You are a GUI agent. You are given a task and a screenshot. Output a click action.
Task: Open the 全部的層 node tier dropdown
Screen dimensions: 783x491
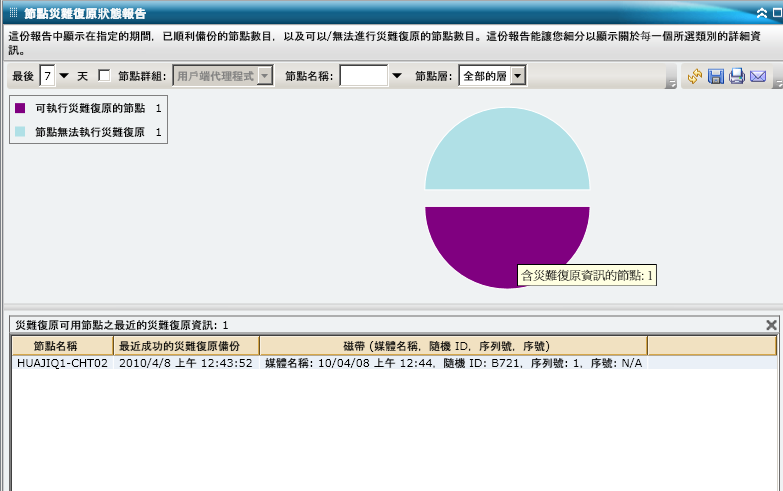518,76
